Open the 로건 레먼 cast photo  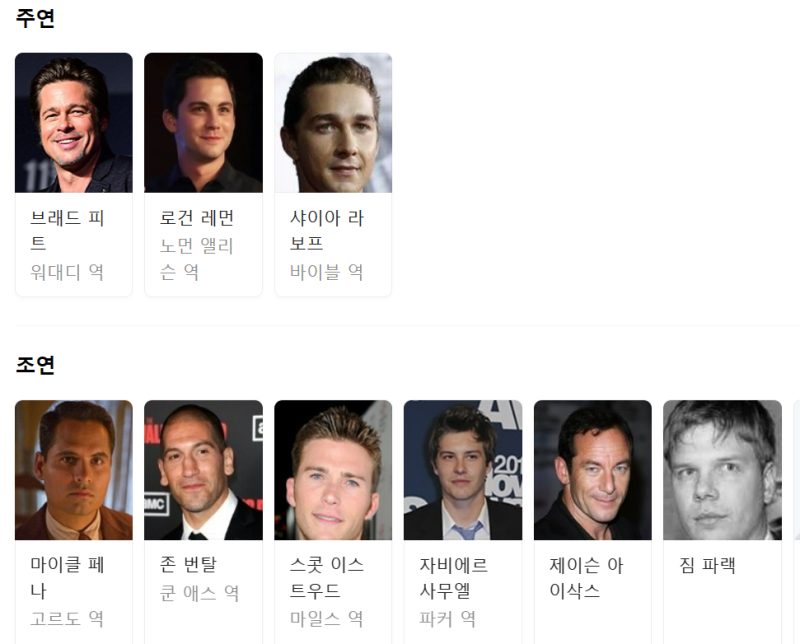click(204, 122)
